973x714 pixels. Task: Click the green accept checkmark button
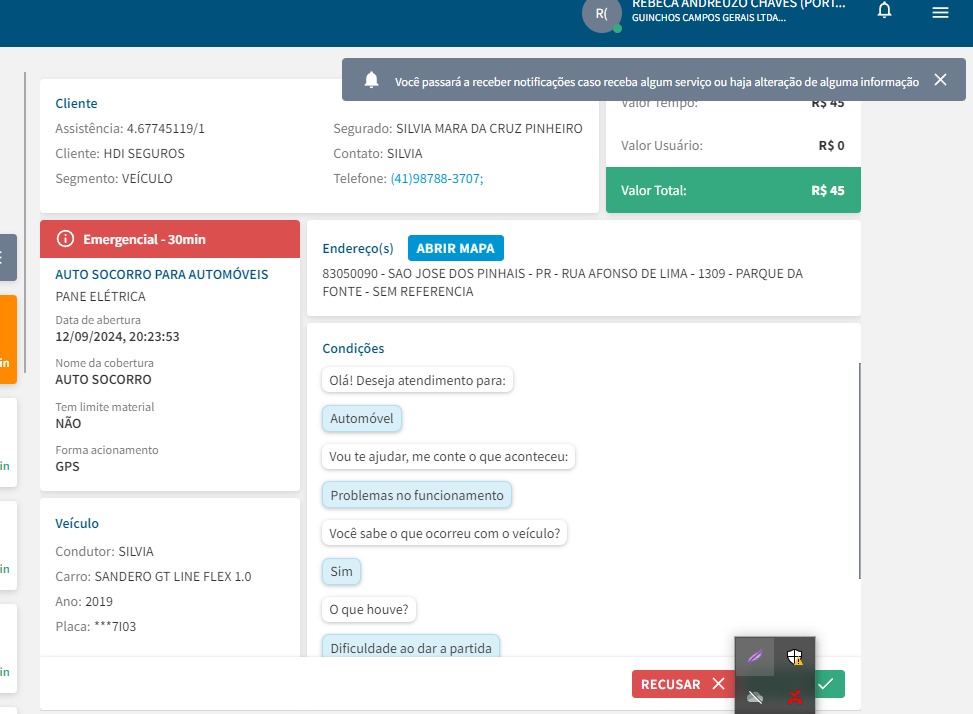(x=829, y=684)
